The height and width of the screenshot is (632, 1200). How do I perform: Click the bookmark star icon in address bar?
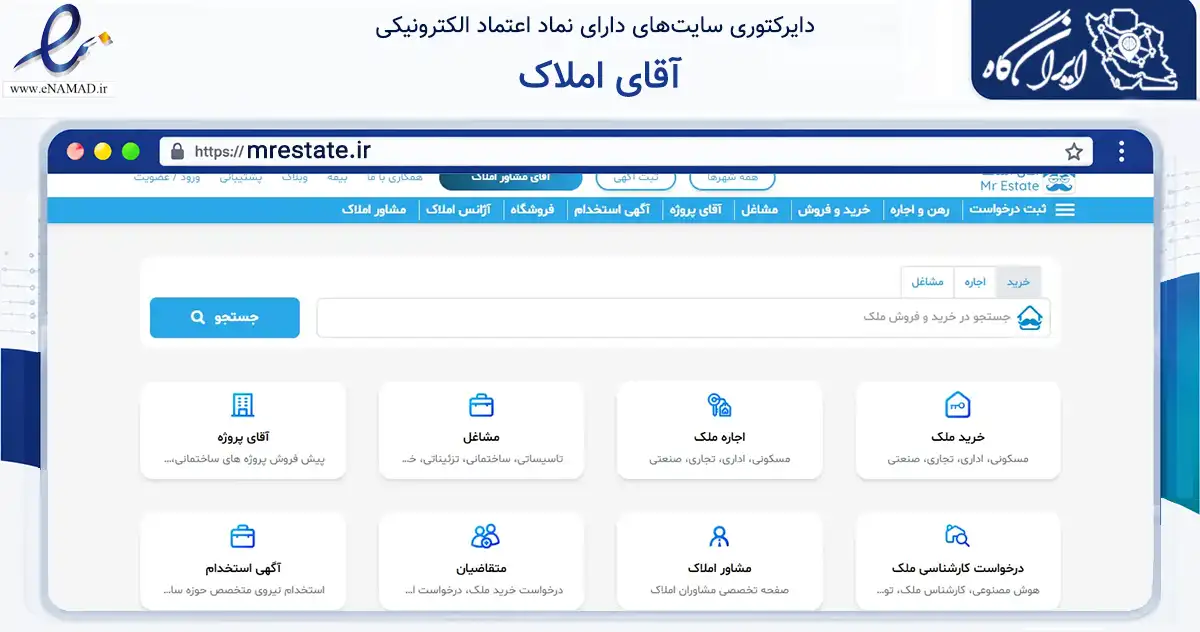1074,152
